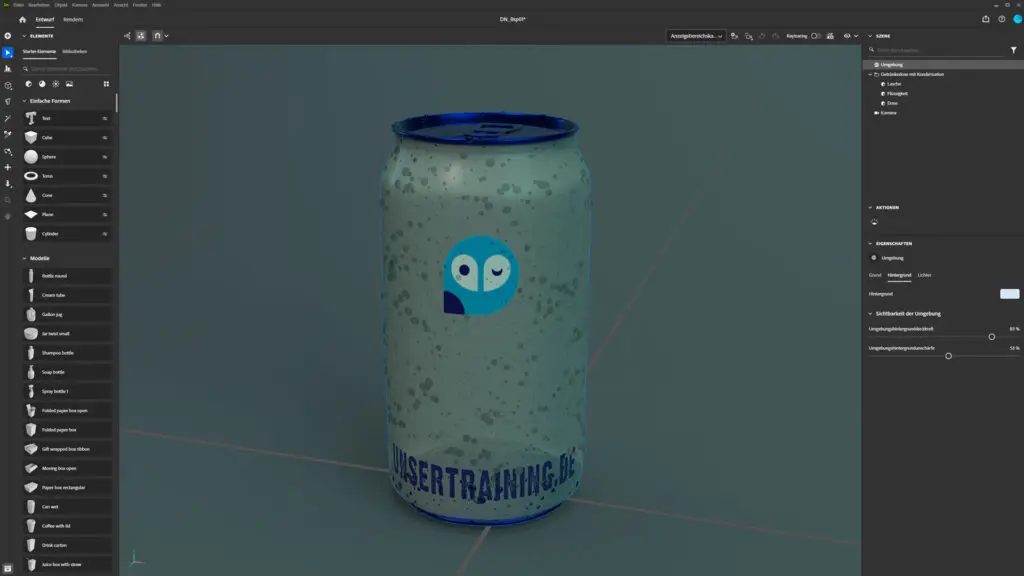
Task: Click the action icon under Aktionen
Action: [x=874, y=222]
